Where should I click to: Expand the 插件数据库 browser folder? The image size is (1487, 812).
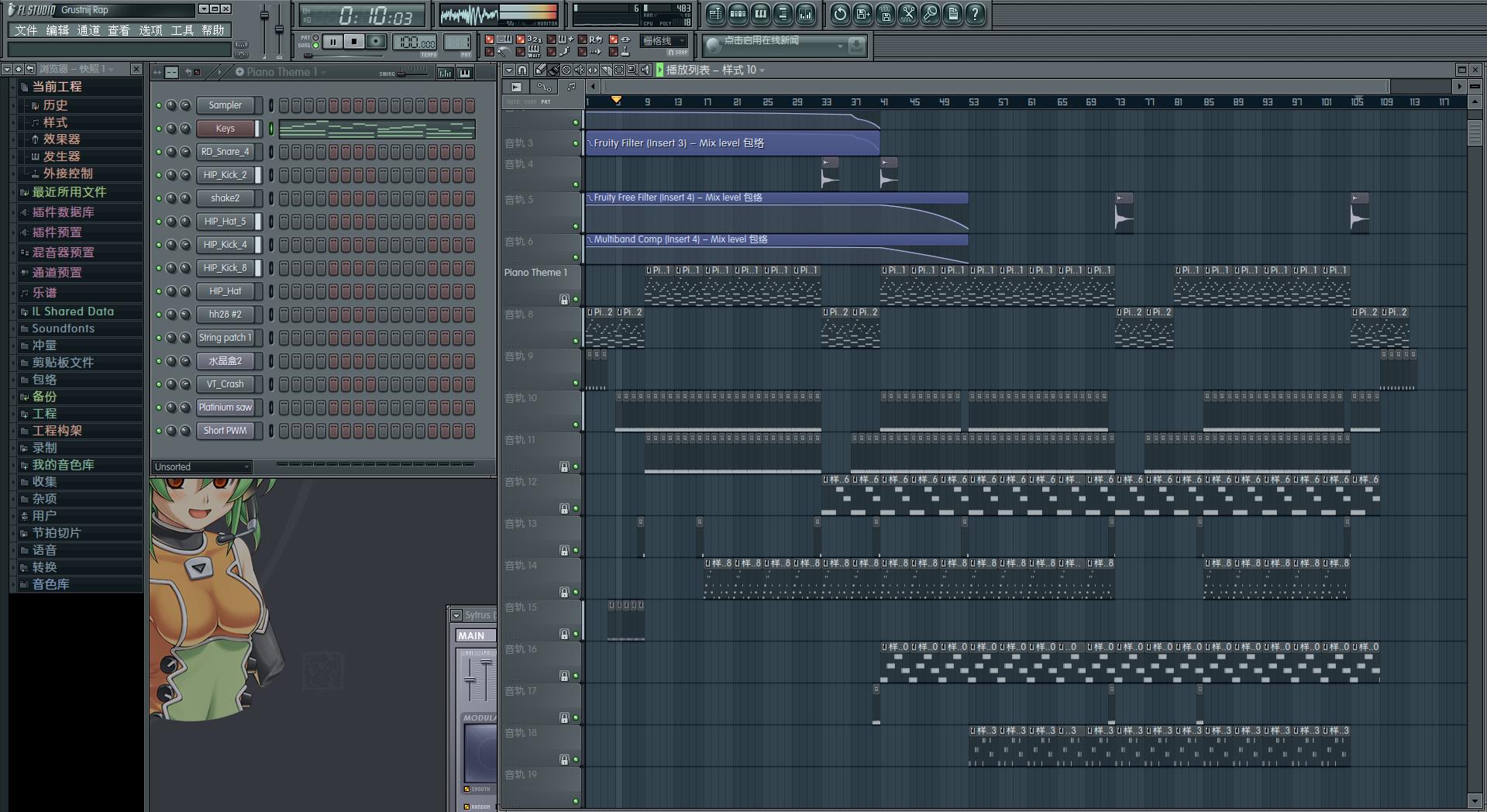[62, 212]
